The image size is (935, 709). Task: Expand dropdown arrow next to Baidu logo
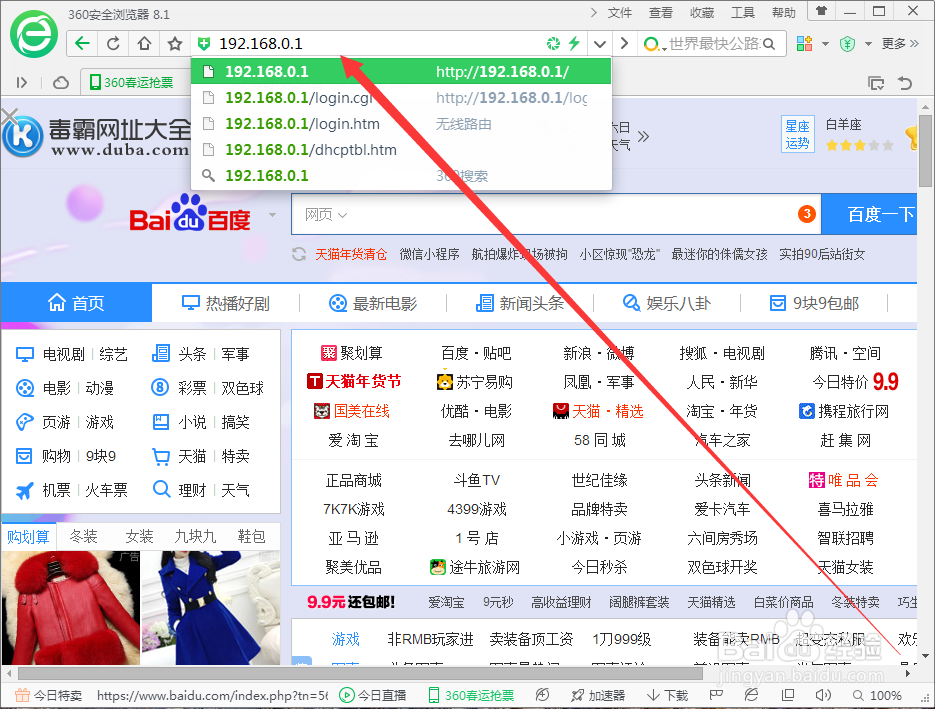273,215
